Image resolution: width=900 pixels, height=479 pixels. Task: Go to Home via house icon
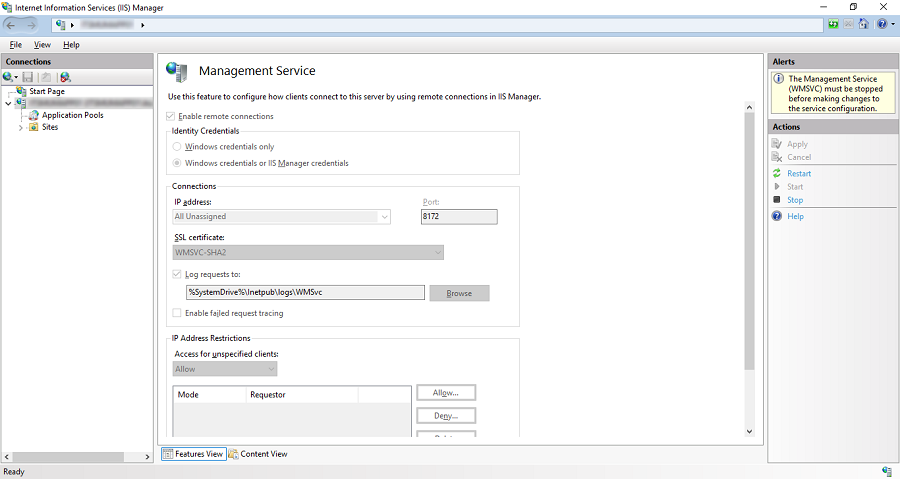(863, 24)
